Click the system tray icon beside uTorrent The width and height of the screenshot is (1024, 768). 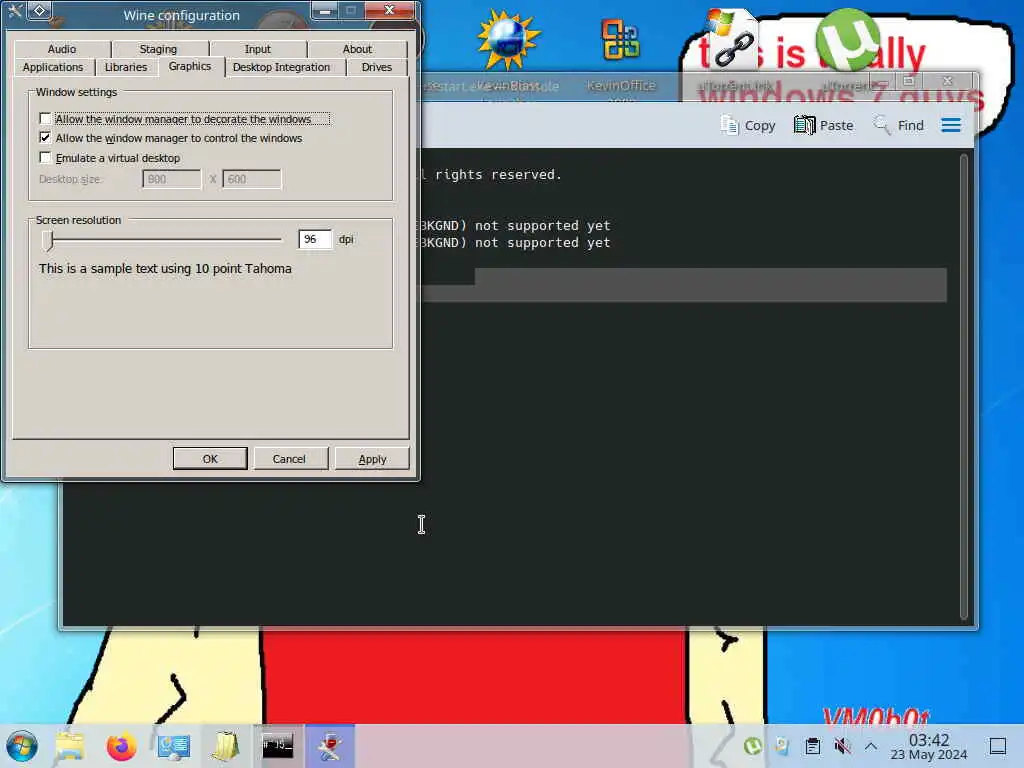pos(782,746)
